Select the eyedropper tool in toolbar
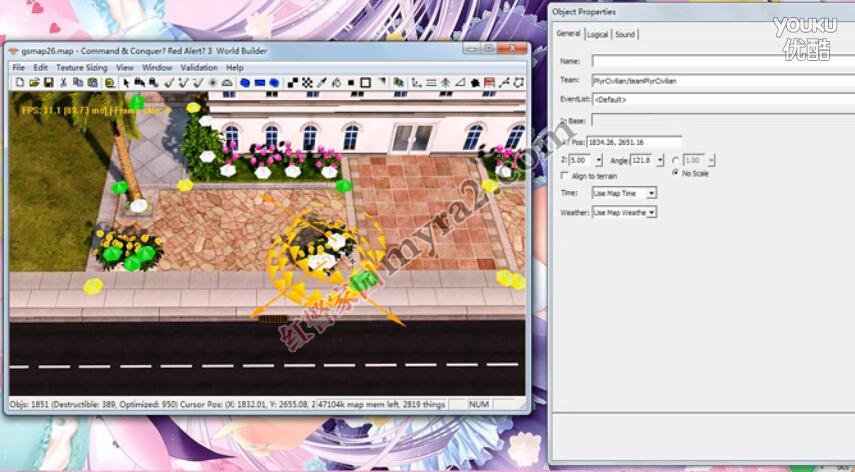The width and height of the screenshot is (855, 472). tap(321, 82)
